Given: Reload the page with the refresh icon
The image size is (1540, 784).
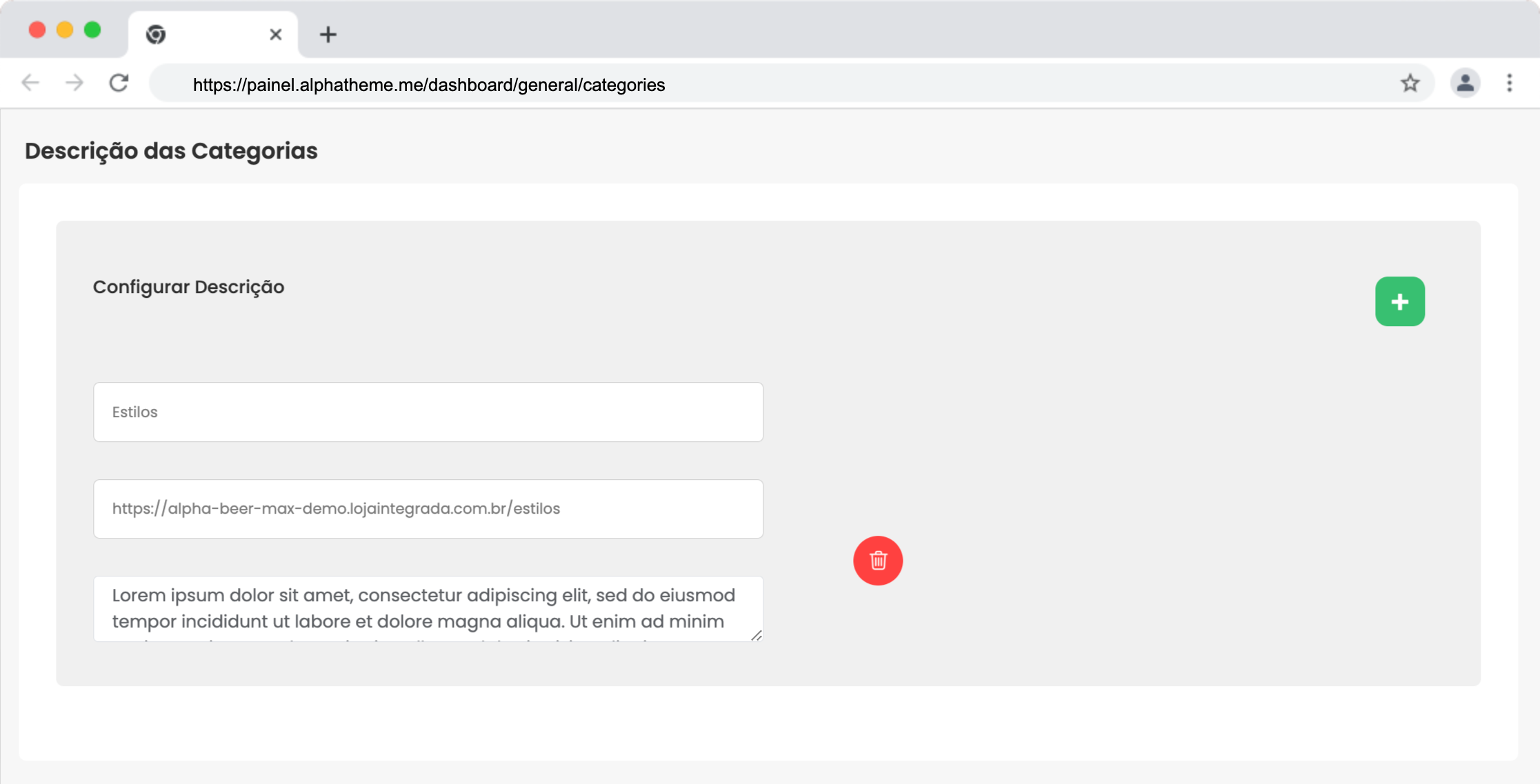Looking at the screenshot, I should [119, 83].
